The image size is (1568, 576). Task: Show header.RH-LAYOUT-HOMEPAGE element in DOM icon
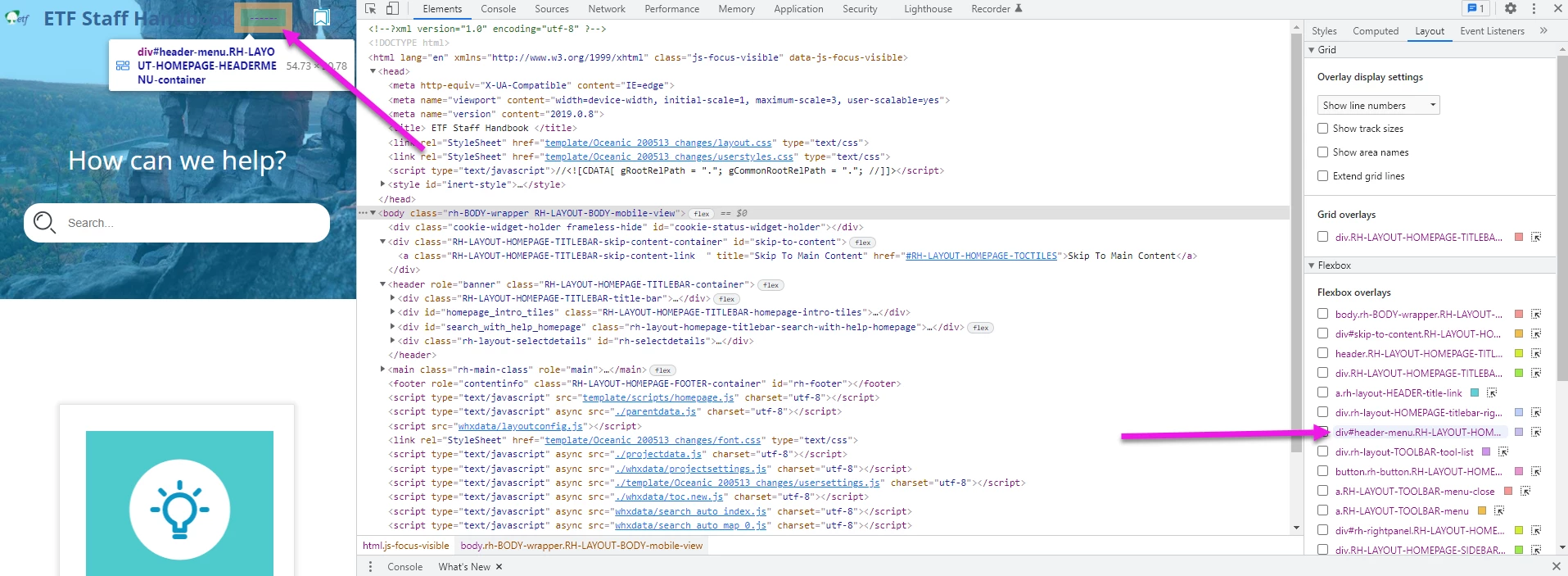tap(1536, 353)
